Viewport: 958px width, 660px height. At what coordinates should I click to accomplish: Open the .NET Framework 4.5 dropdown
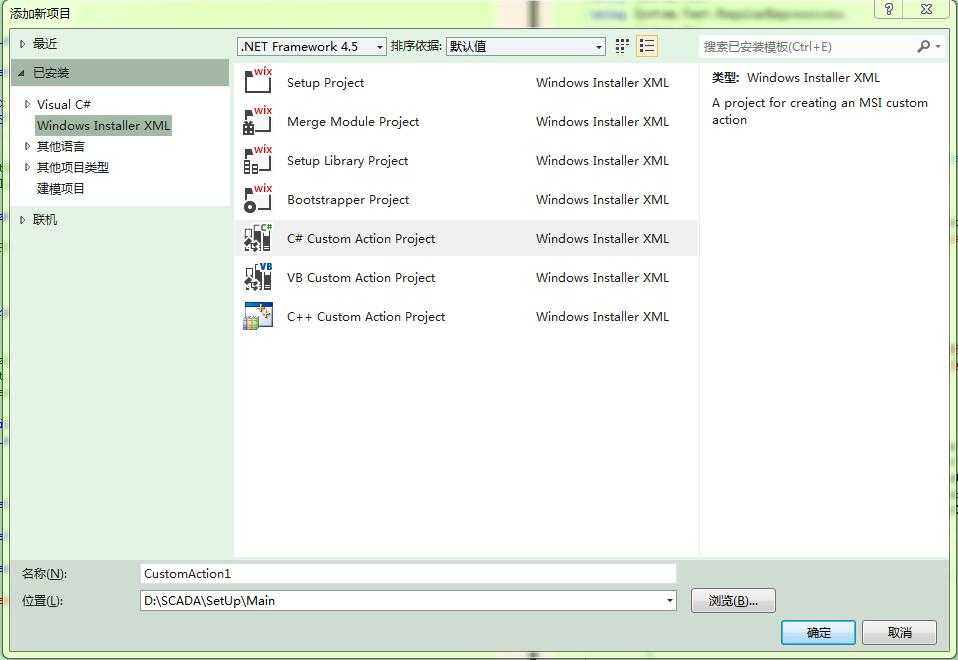[x=312, y=46]
